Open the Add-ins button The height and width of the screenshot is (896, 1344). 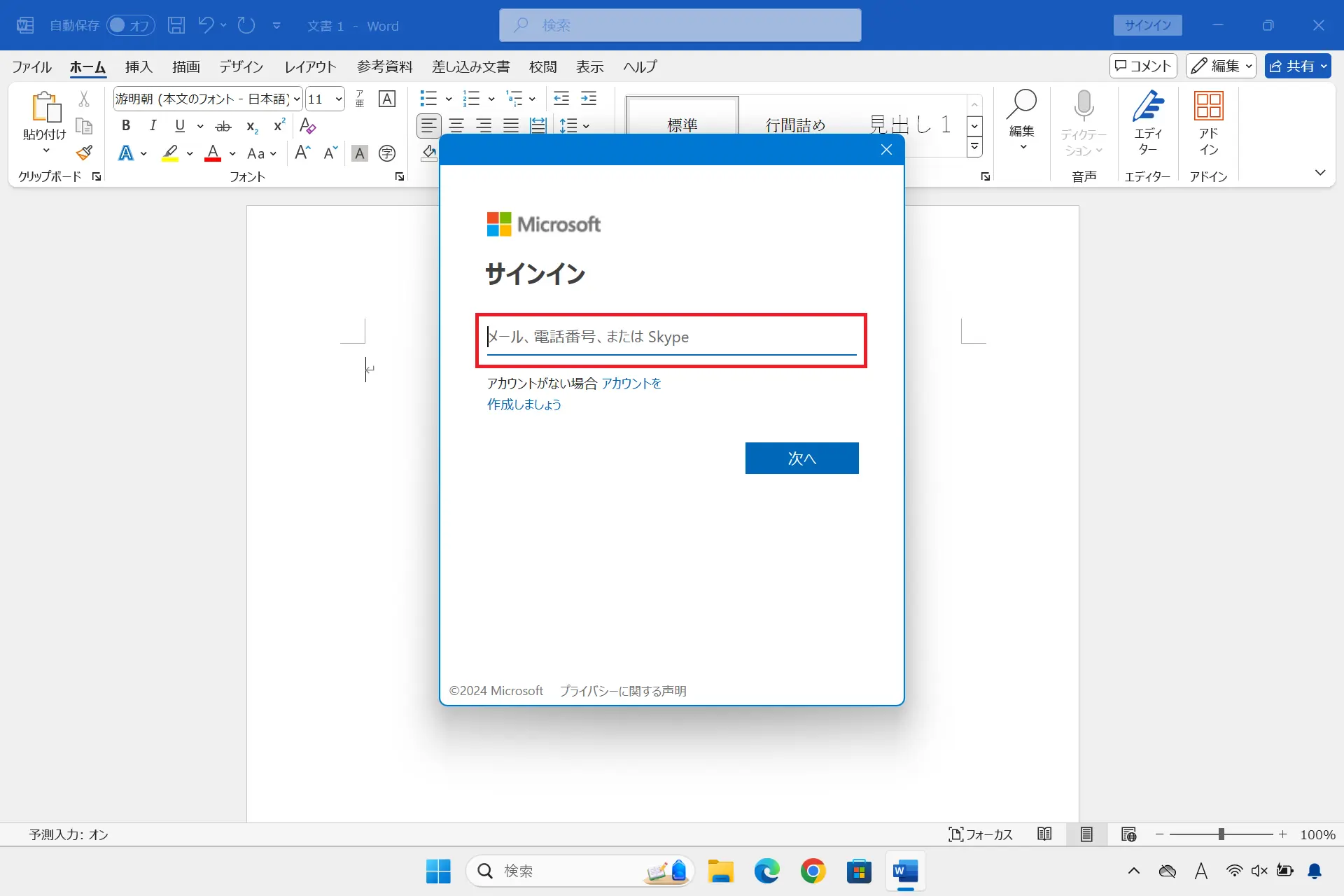[x=1209, y=122]
